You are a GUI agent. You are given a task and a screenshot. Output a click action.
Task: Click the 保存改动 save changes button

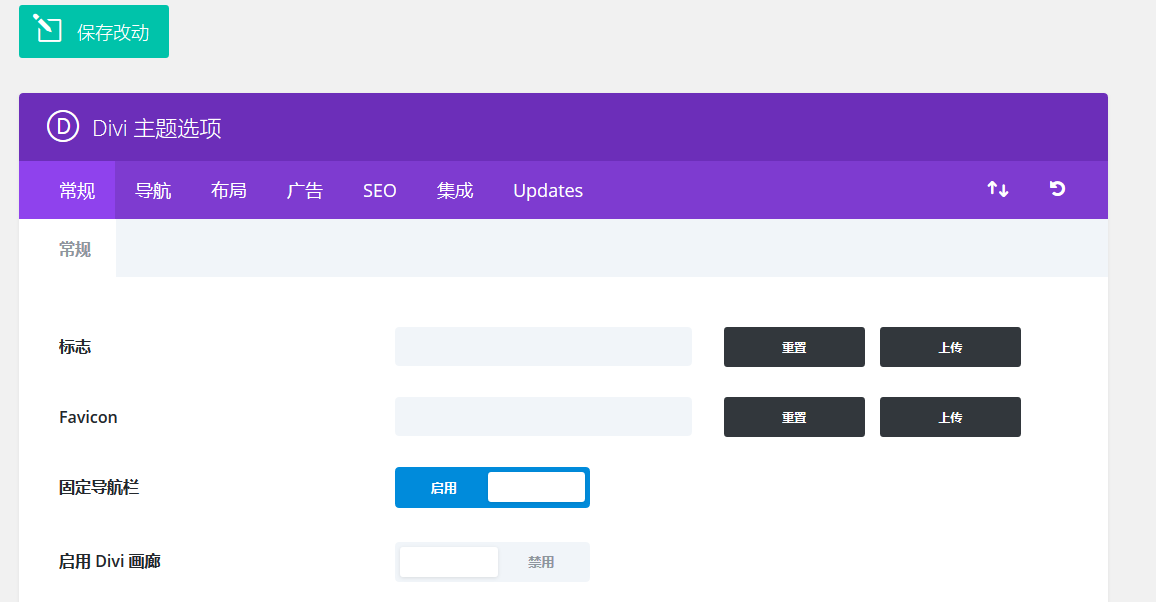coord(94,32)
